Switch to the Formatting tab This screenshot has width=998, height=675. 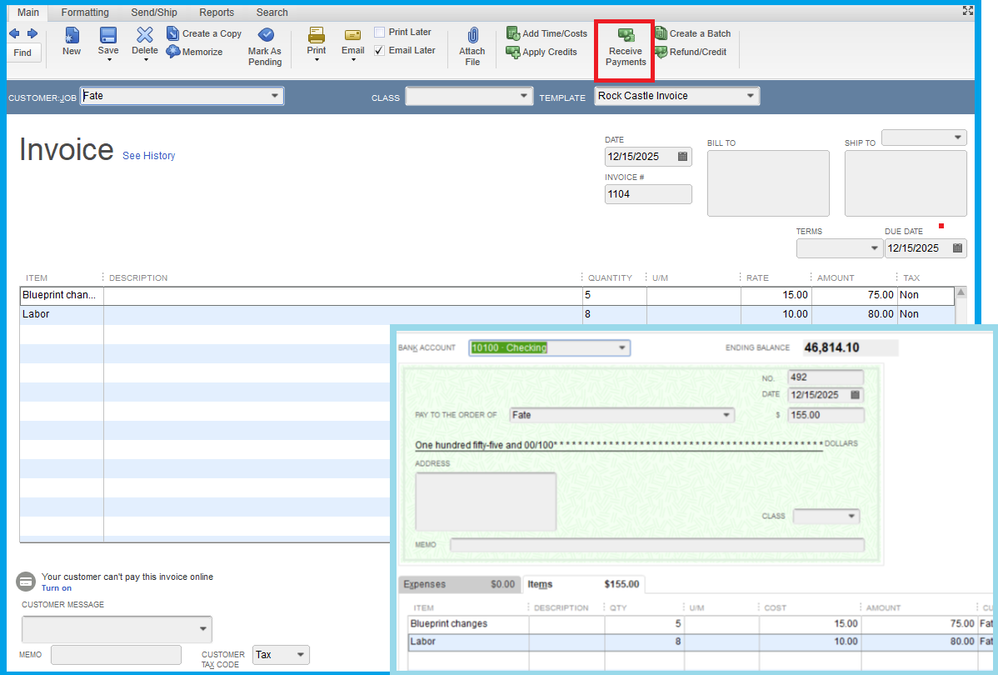pos(85,12)
